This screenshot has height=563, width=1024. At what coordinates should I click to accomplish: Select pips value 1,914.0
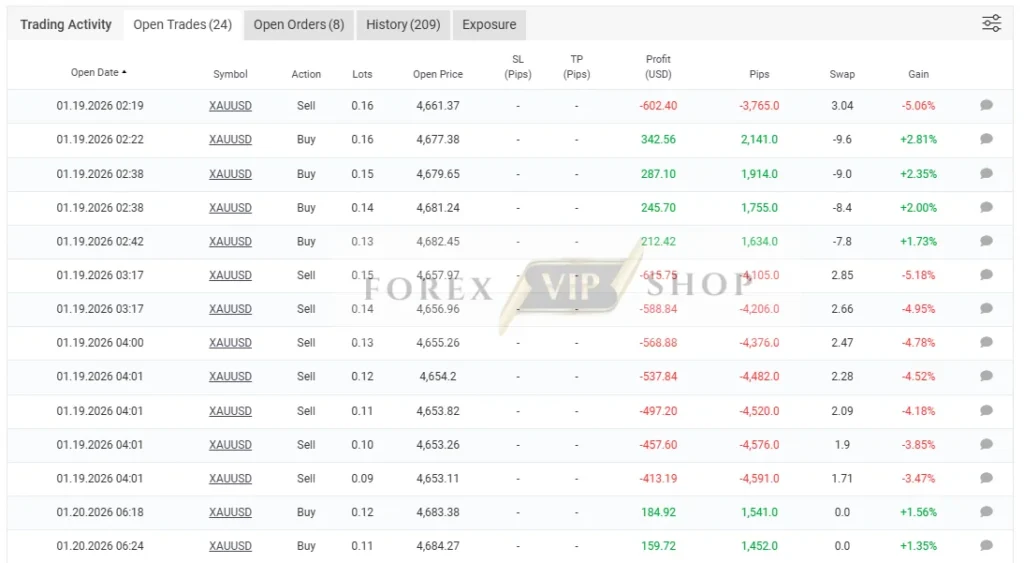point(759,174)
